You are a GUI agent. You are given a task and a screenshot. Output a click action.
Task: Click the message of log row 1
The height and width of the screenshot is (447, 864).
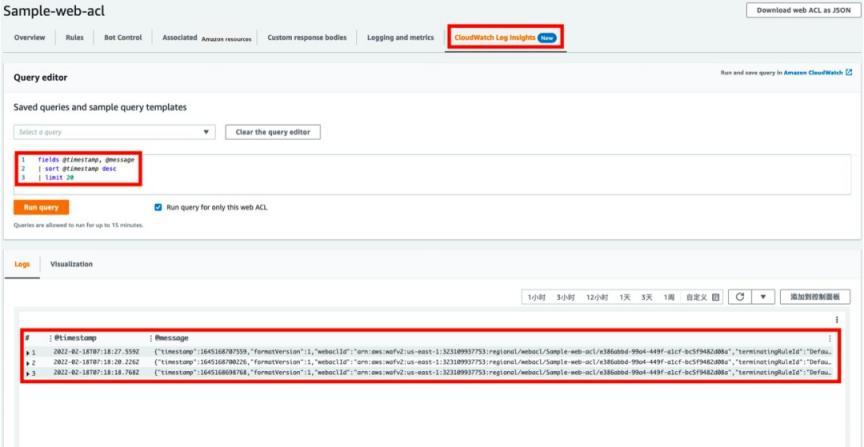493,352
